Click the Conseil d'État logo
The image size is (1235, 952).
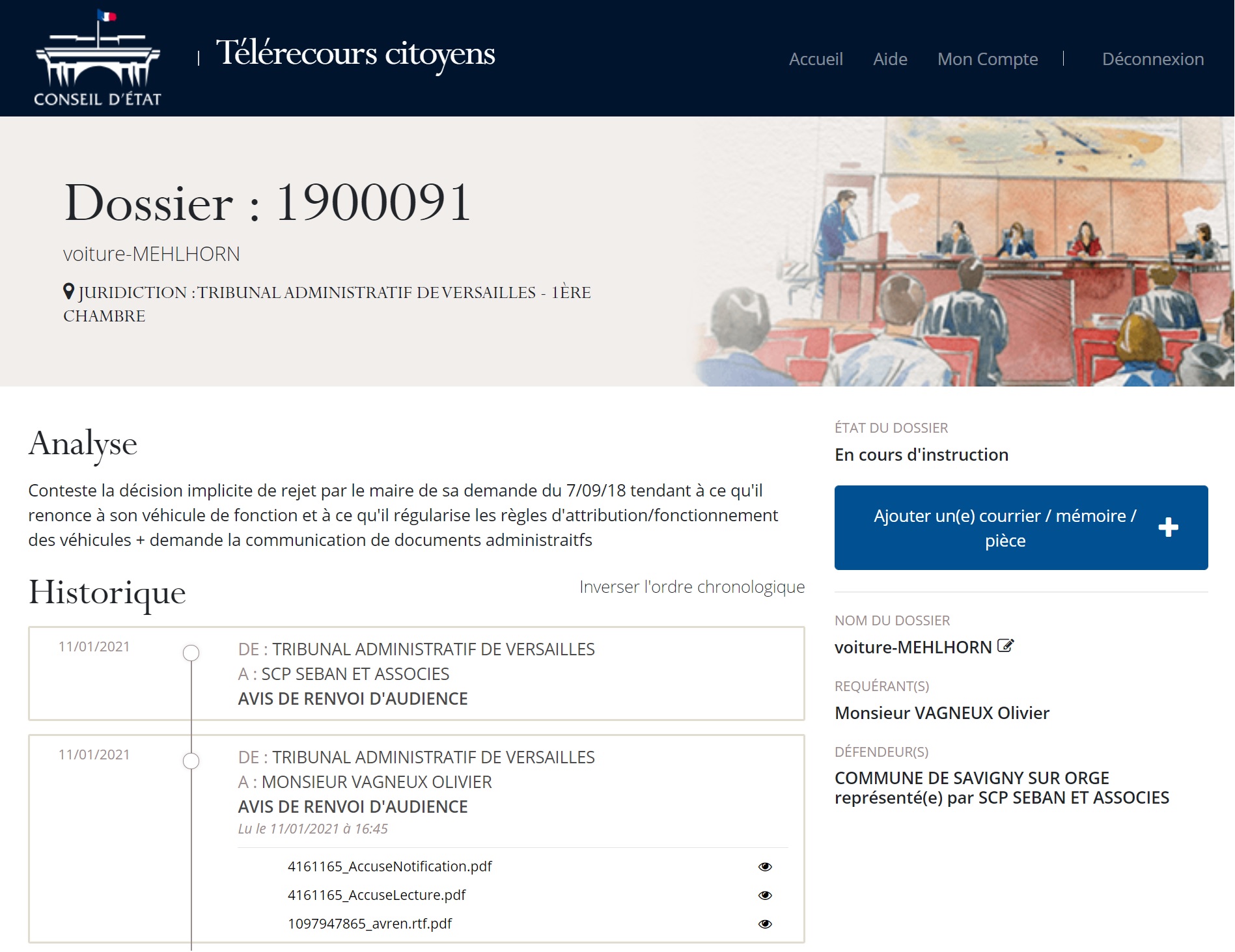[x=98, y=59]
